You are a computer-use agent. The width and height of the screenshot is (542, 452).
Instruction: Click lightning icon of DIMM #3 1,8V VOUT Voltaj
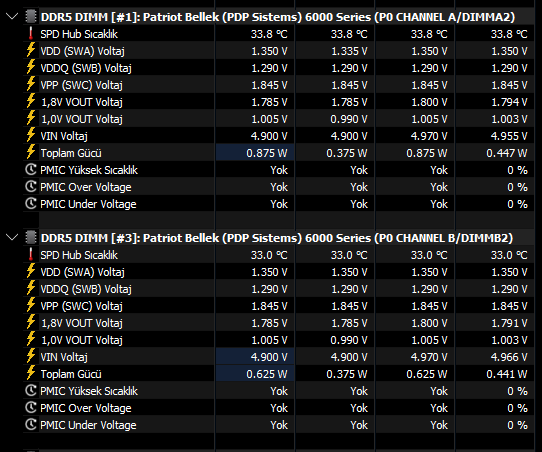coord(31,322)
